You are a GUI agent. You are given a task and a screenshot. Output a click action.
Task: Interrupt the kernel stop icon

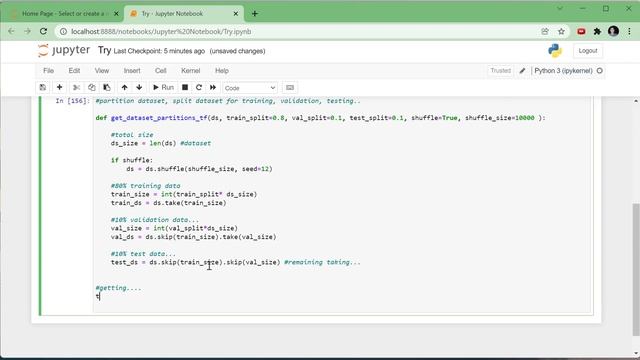tap(185, 88)
